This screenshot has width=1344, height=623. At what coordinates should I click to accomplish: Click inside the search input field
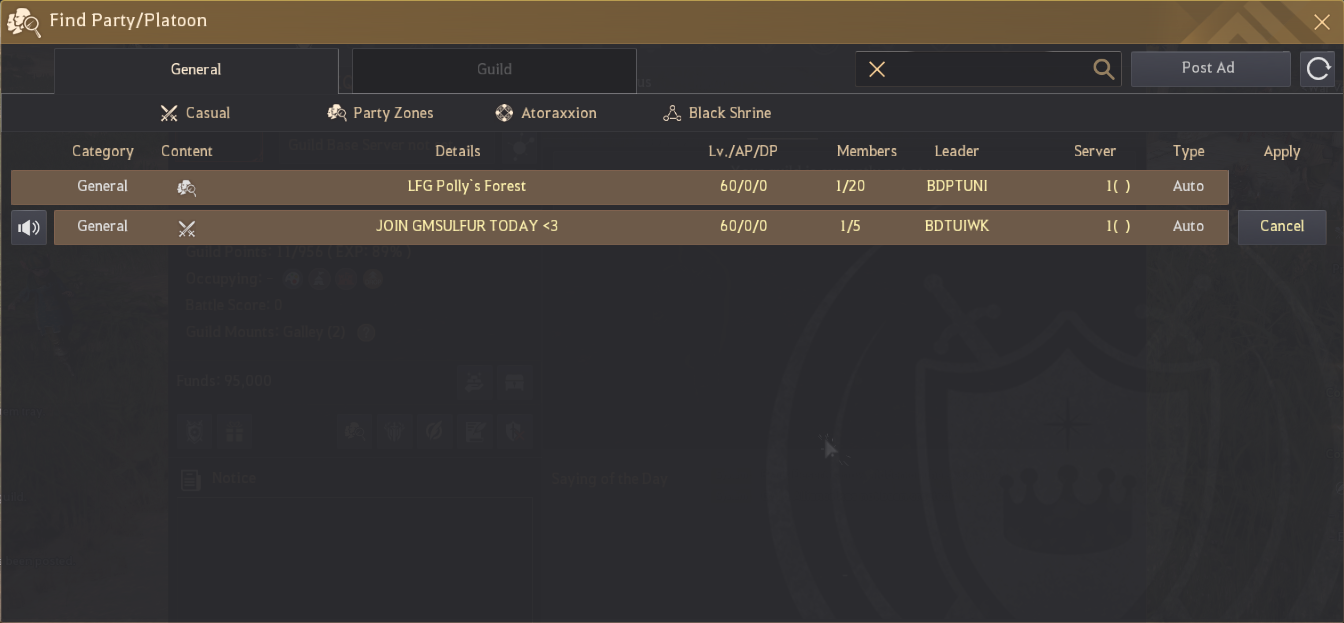pyautogui.click(x=985, y=69)
